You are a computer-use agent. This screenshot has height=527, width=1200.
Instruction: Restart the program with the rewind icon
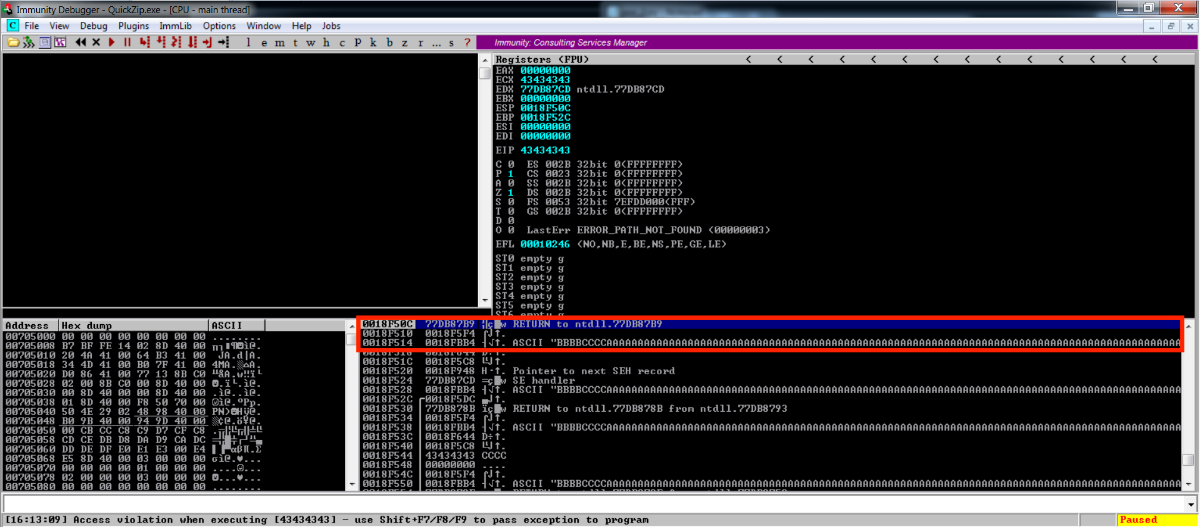[81, 42]
